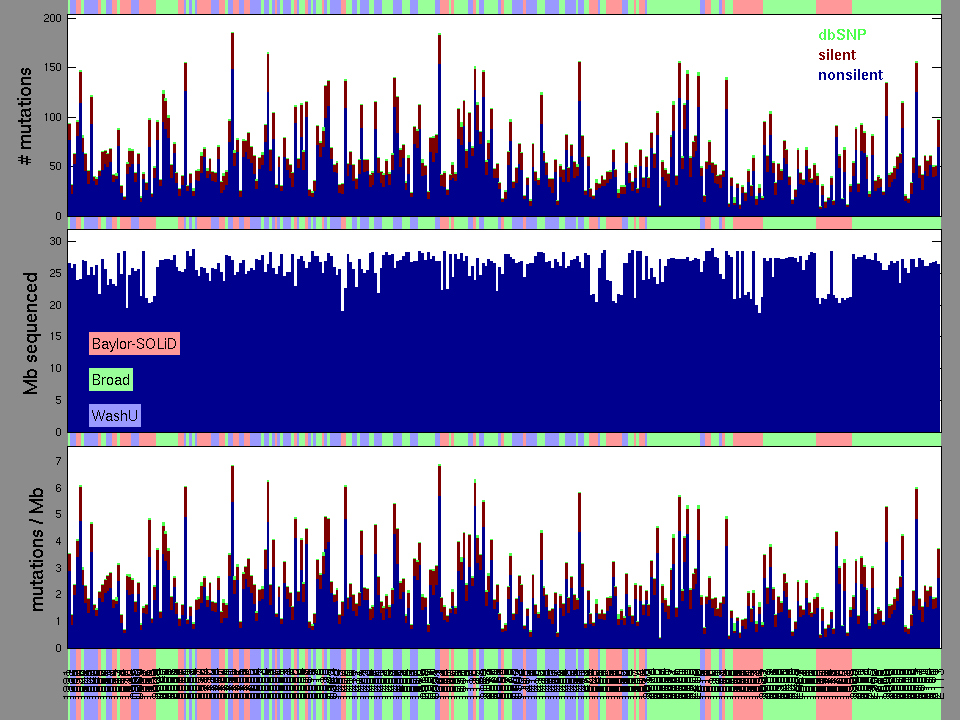The height and width of the screenshot is (720, 960).
Task: Click the 200 tick on the # mutations axis
Action: coord(50,19)
